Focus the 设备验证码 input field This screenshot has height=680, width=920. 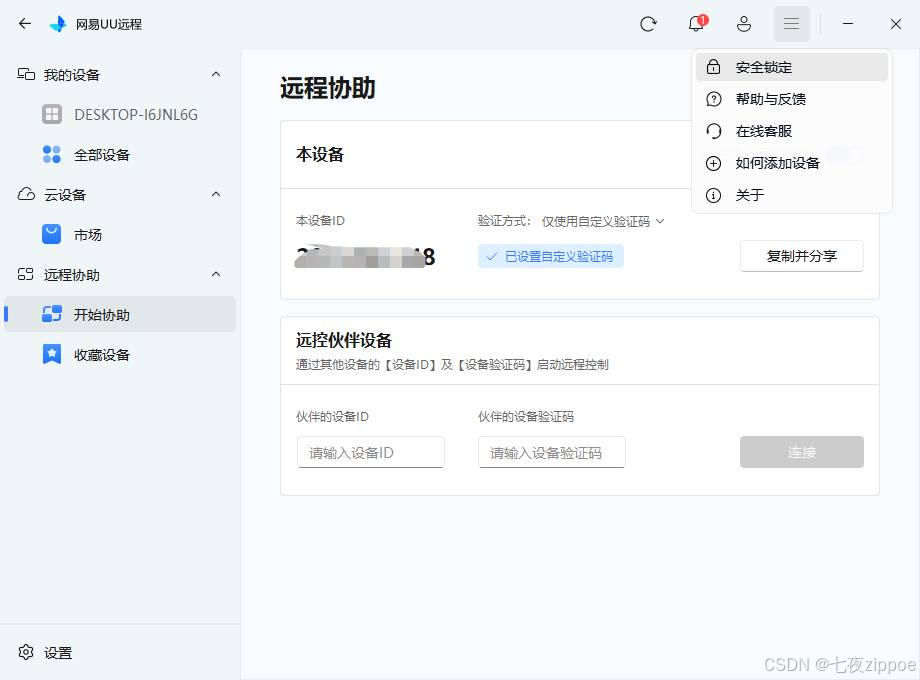pyautogui.click(x=552, y=453)
